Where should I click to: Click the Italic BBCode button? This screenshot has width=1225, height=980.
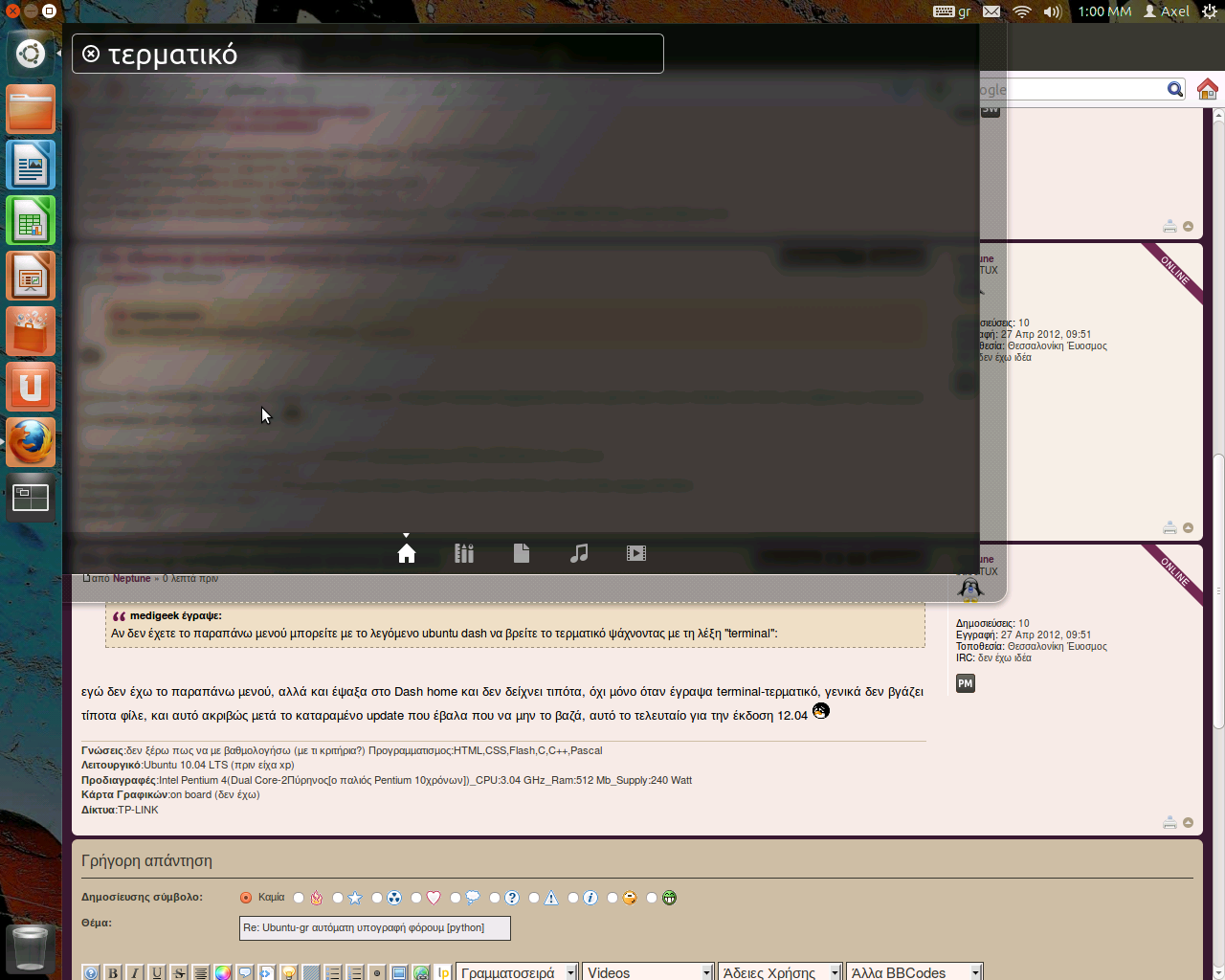pos(135,972)
